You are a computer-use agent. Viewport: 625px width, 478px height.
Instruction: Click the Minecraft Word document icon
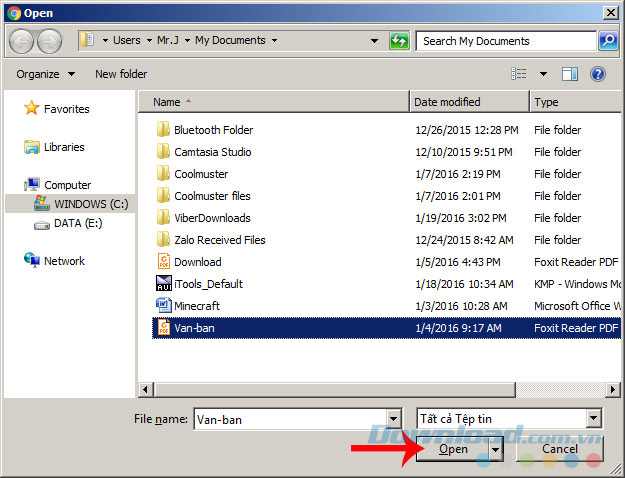pos(164,305)
